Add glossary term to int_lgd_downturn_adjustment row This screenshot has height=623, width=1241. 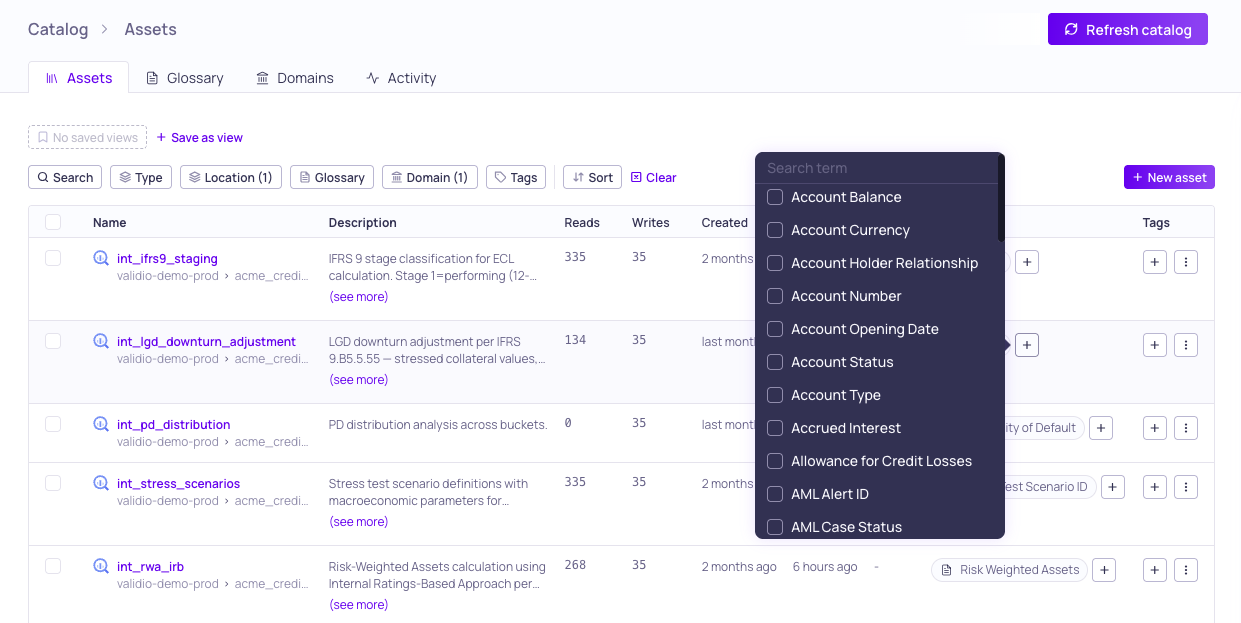pos(1027,345)
